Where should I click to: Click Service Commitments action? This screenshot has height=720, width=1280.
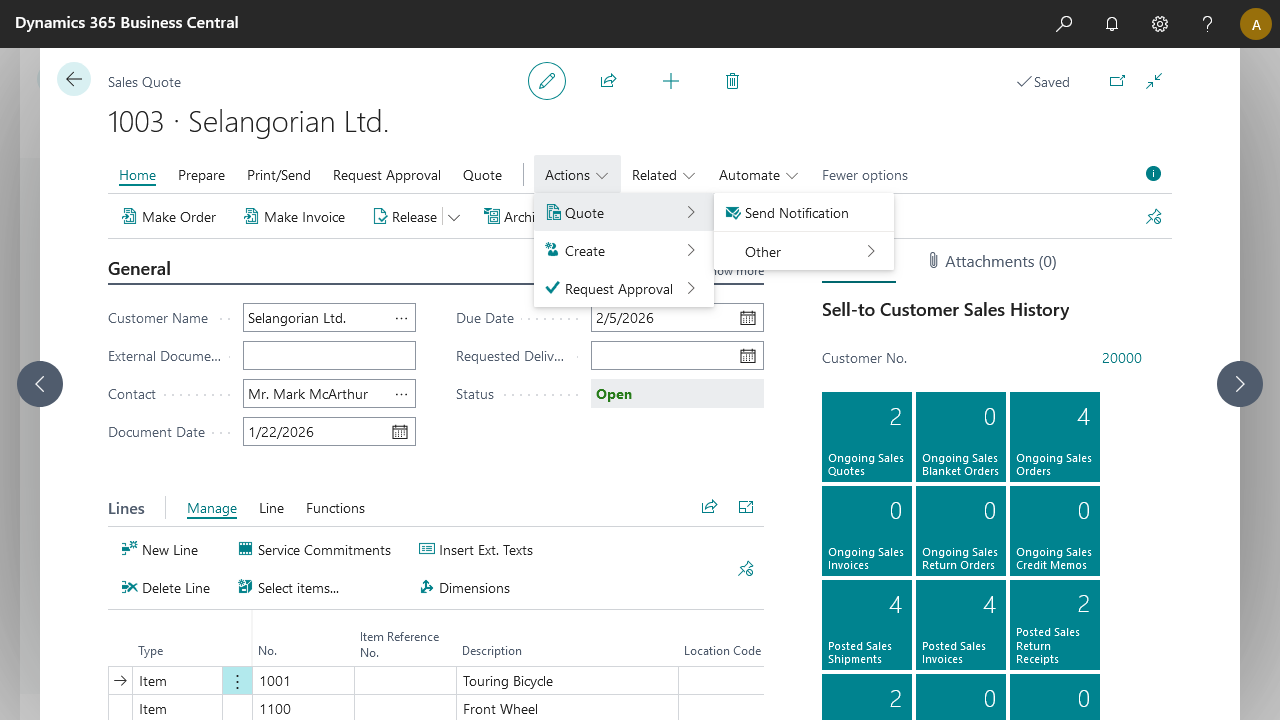click(314, 550)
